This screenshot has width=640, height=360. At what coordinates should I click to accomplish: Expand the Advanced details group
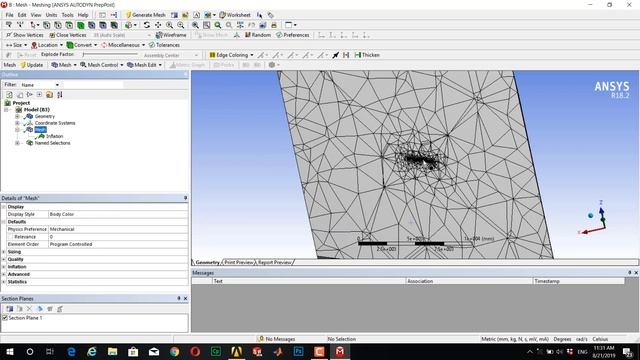coord(4,274)
